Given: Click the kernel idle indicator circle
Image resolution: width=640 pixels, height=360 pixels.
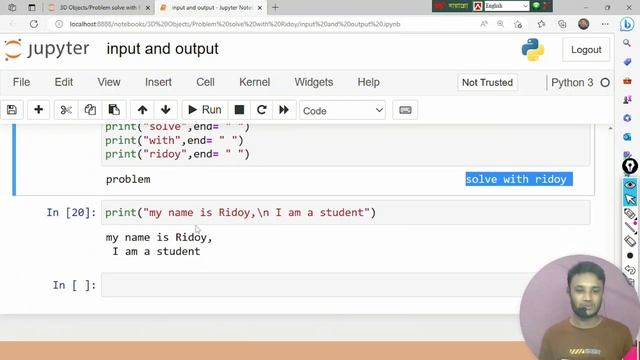Looking at the screenshot, I should pos(605,83).
